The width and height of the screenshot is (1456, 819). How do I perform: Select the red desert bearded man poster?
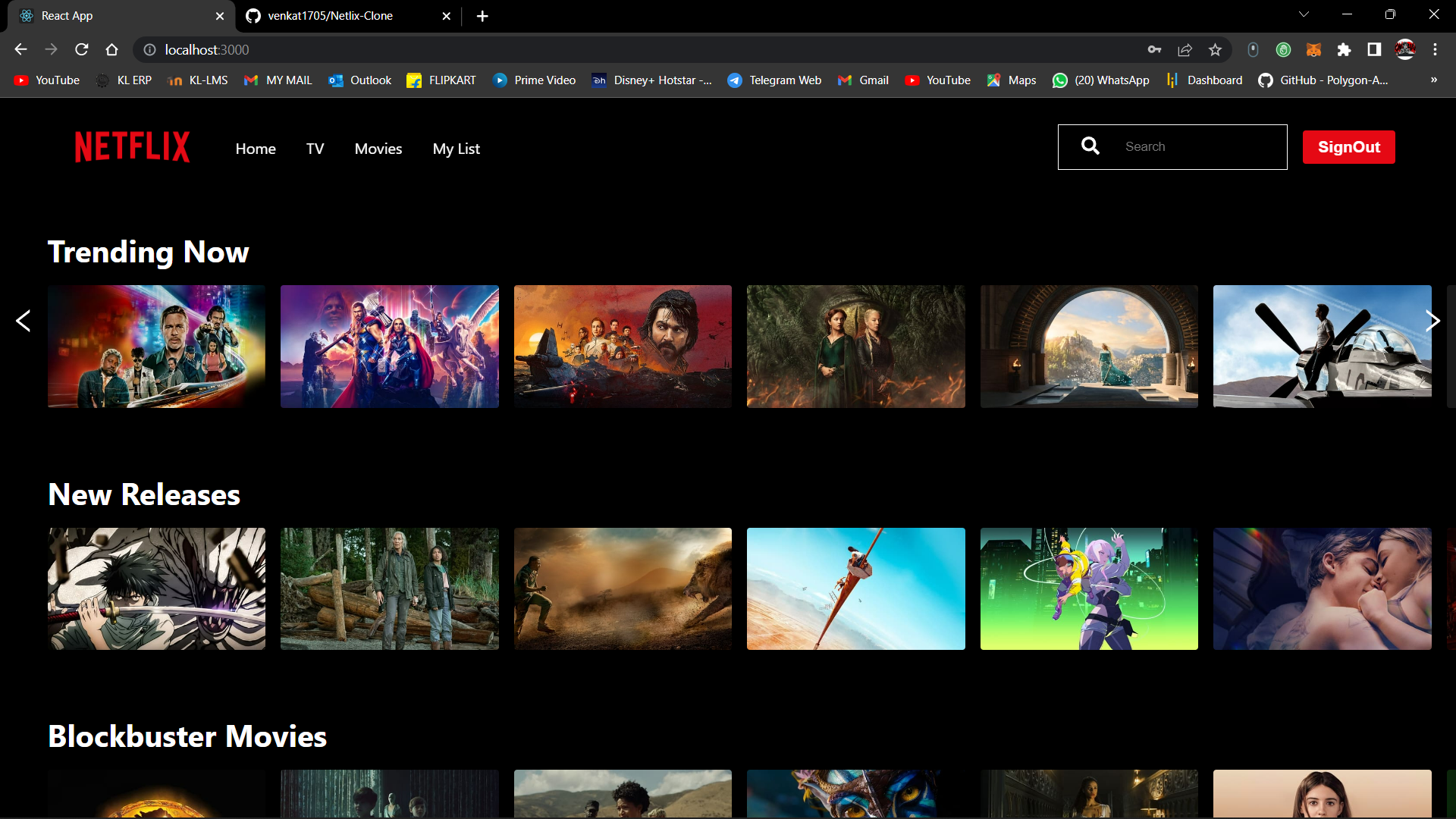(623, 347)
